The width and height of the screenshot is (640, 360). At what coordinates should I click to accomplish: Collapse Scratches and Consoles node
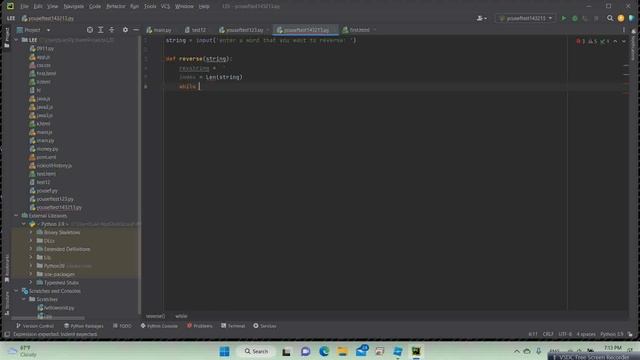point(16,291)
